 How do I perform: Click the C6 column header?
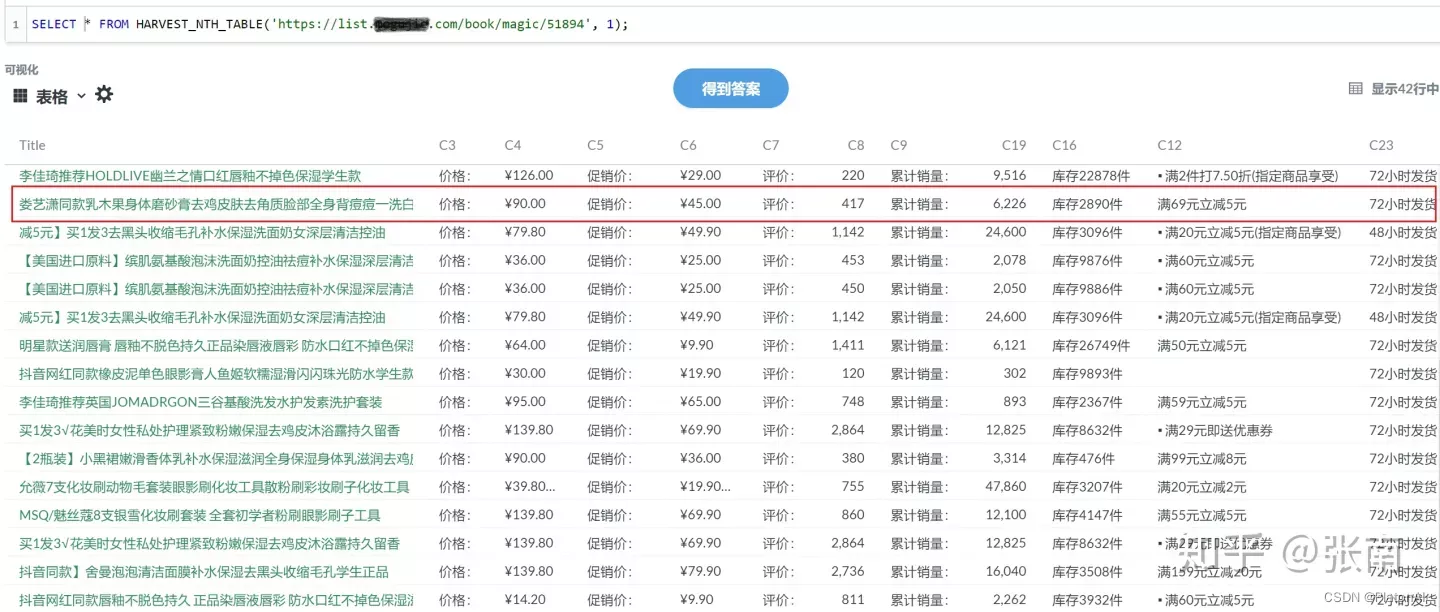click(688, 145)
